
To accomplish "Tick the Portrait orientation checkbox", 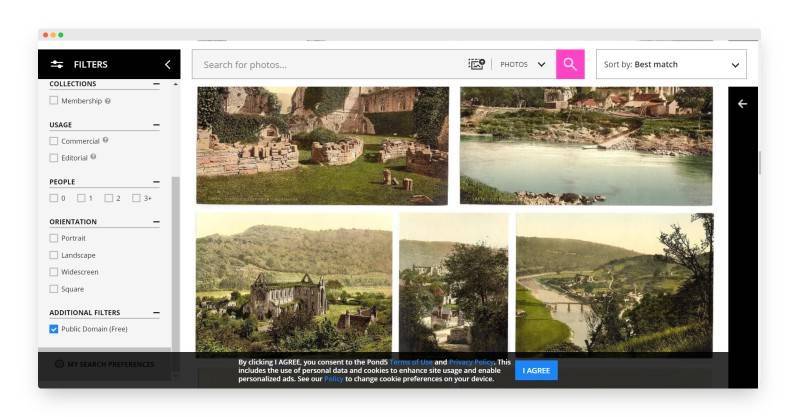I will point(54,238).
